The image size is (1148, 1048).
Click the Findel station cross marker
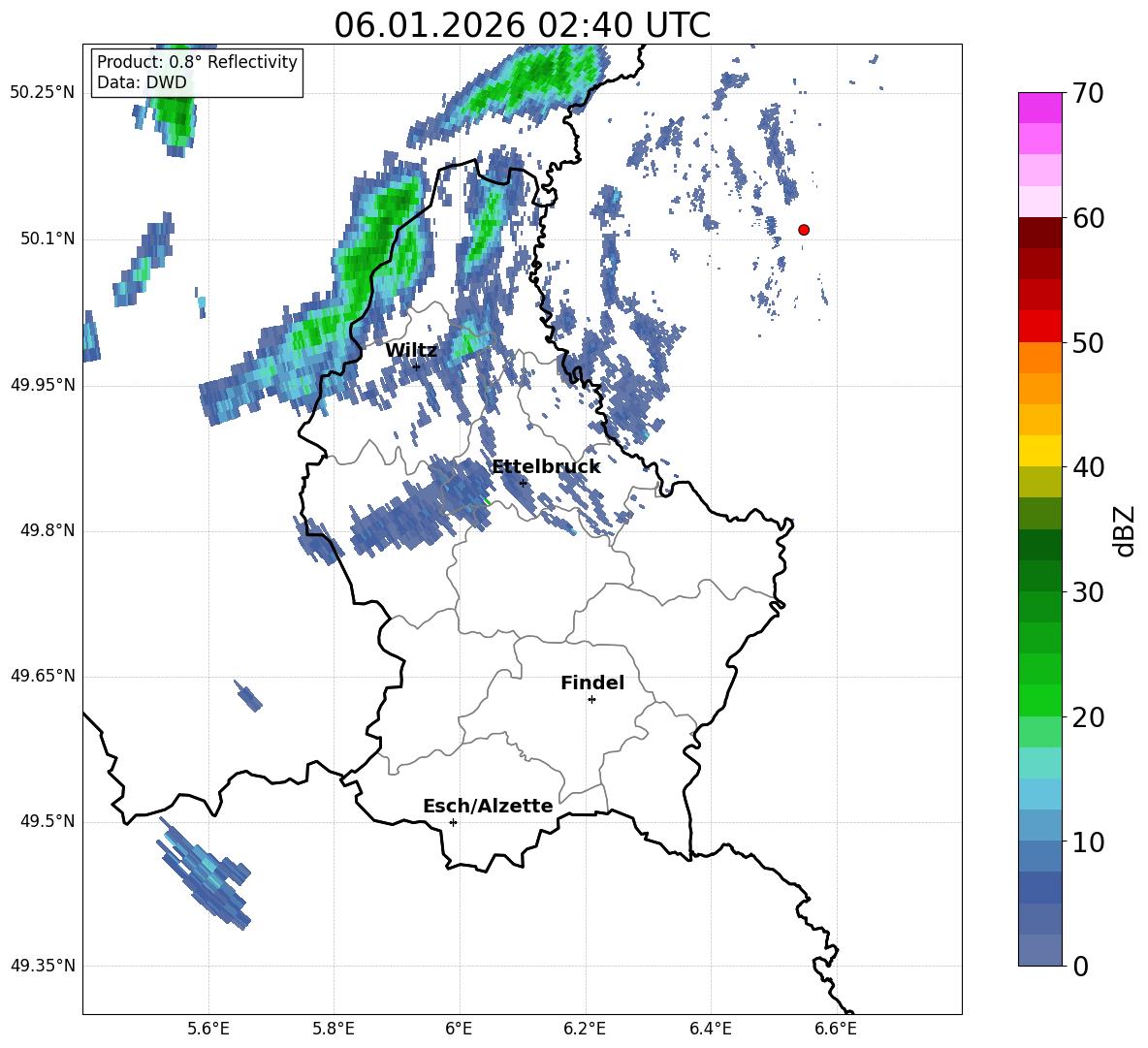[x=591, y=700]
